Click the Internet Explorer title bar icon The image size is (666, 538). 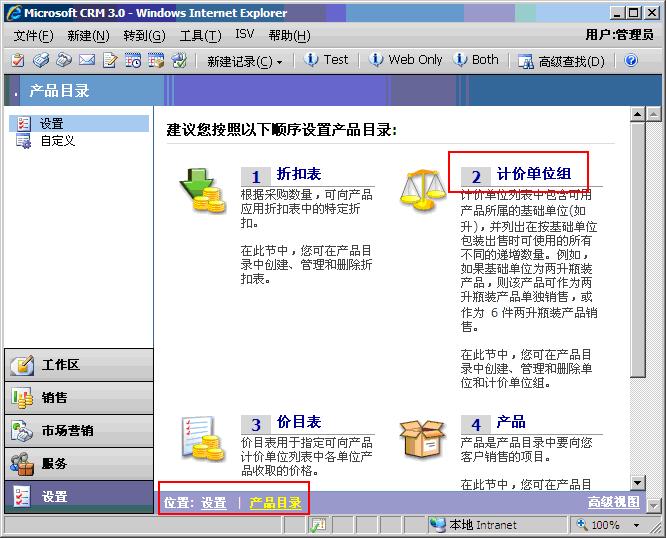14,13
